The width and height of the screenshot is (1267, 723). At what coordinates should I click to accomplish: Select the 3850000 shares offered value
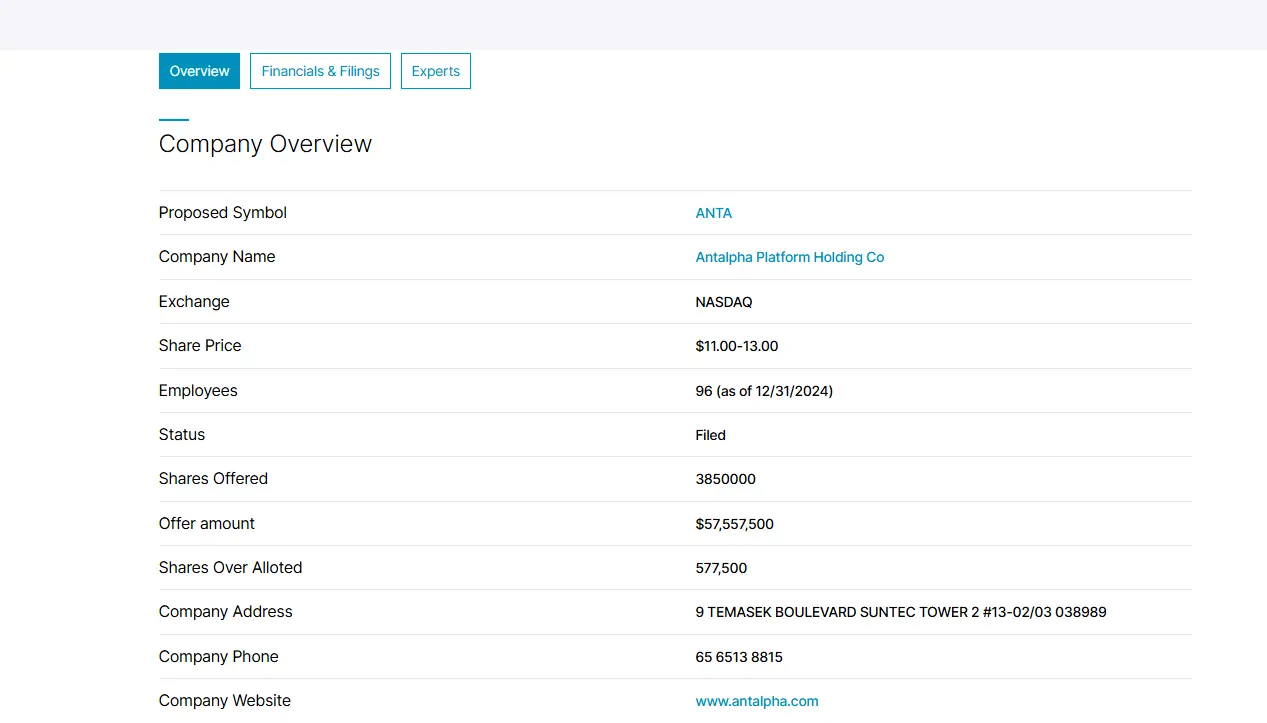725,479
